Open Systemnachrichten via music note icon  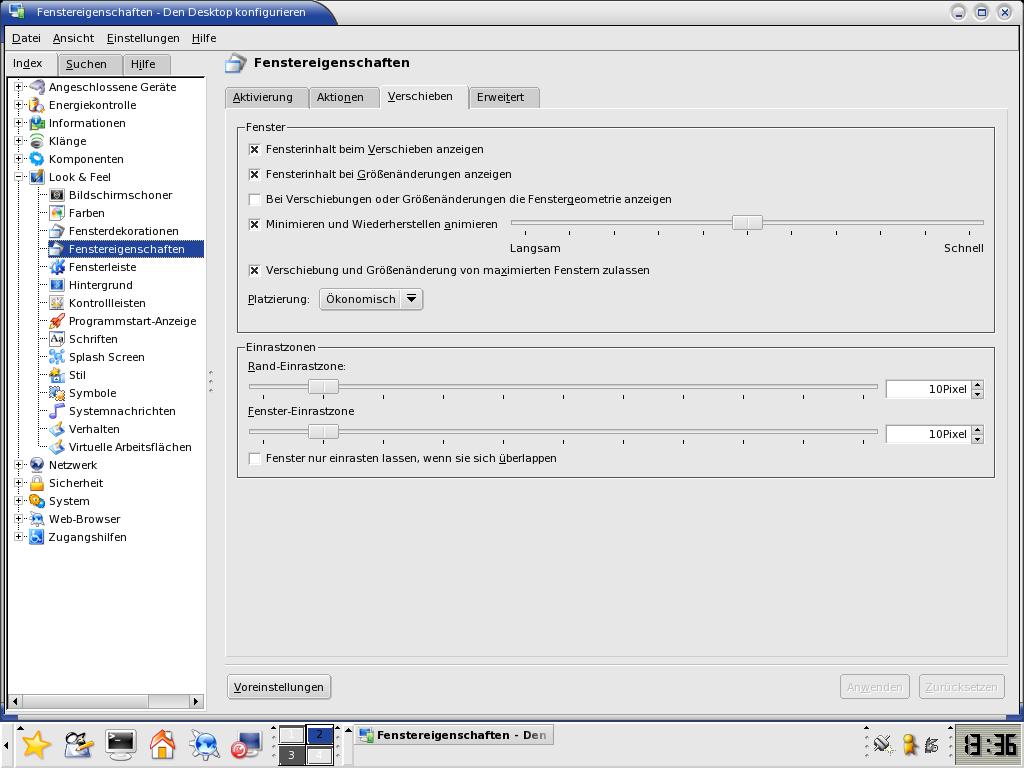(x=57, y=411)
